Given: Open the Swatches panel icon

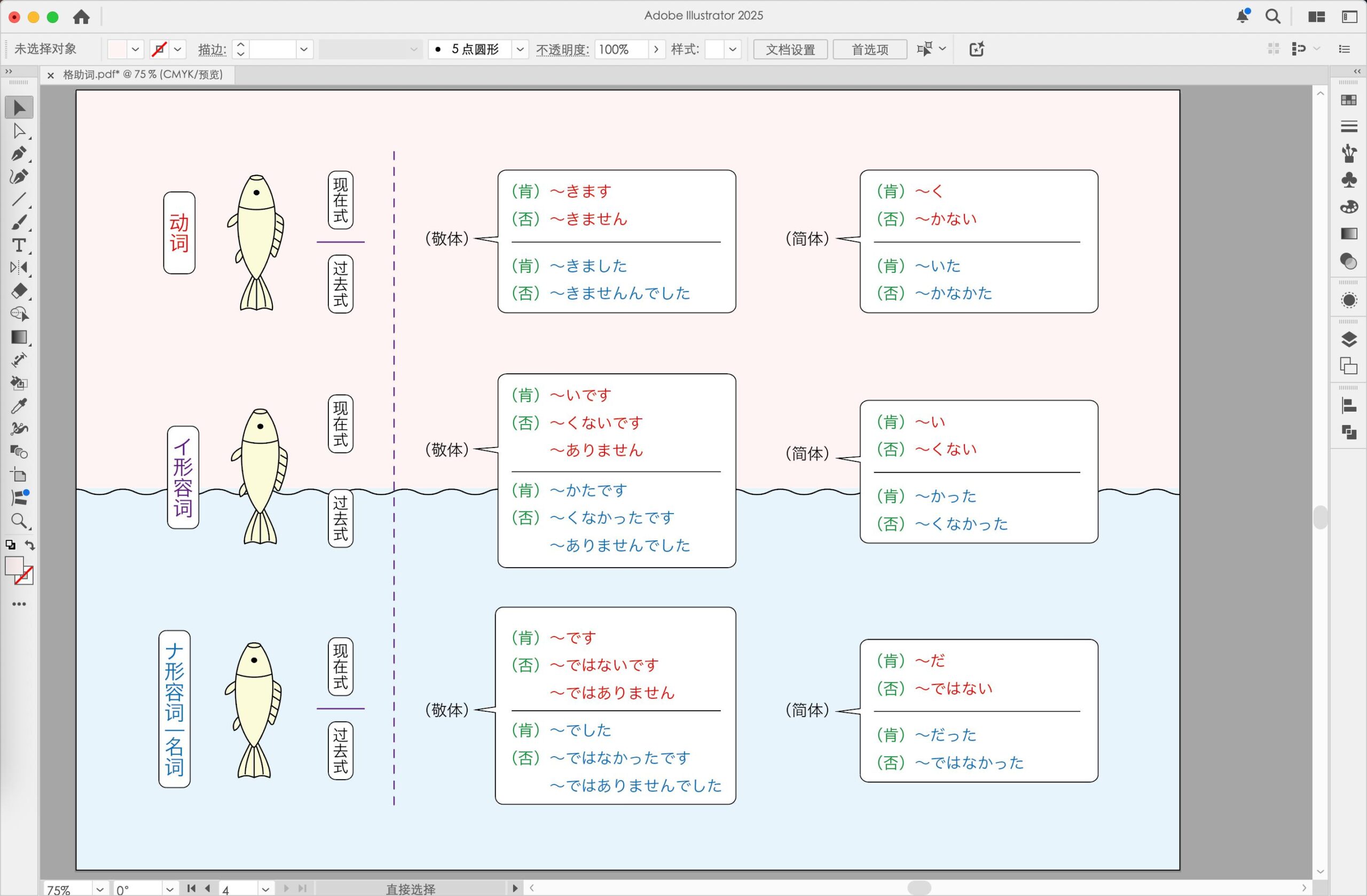Looking at the screenshot, I should pos(1349,100).
